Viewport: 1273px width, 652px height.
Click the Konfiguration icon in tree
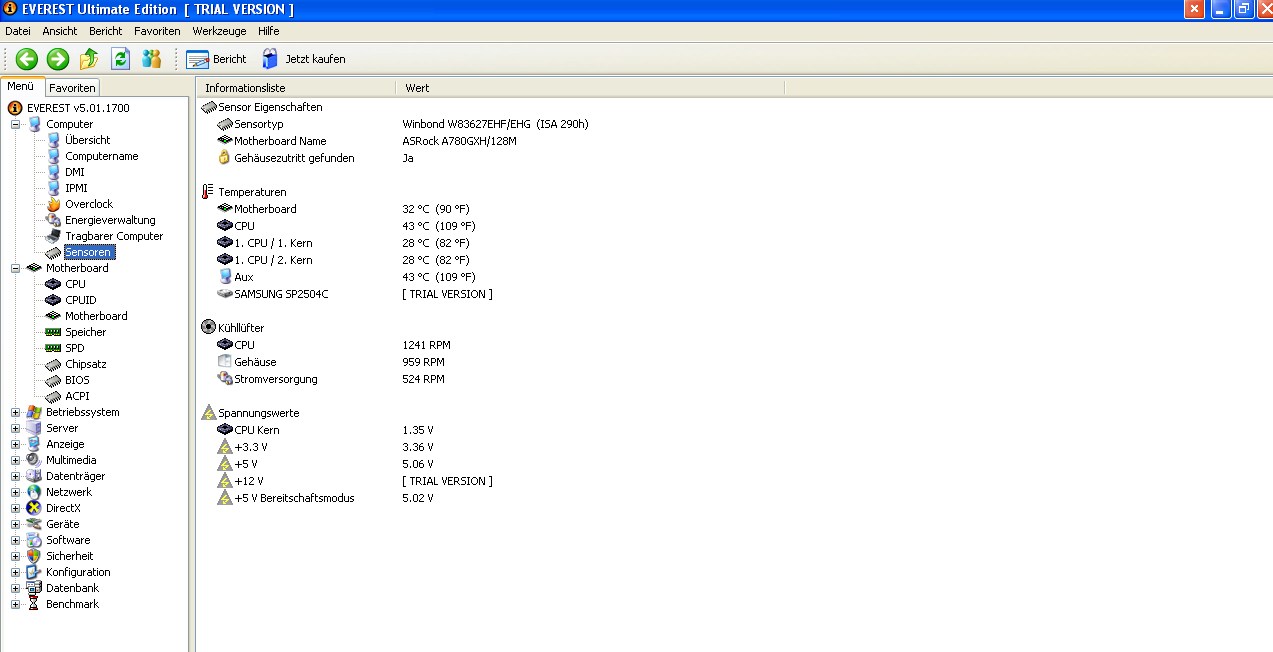coord(34,572)
